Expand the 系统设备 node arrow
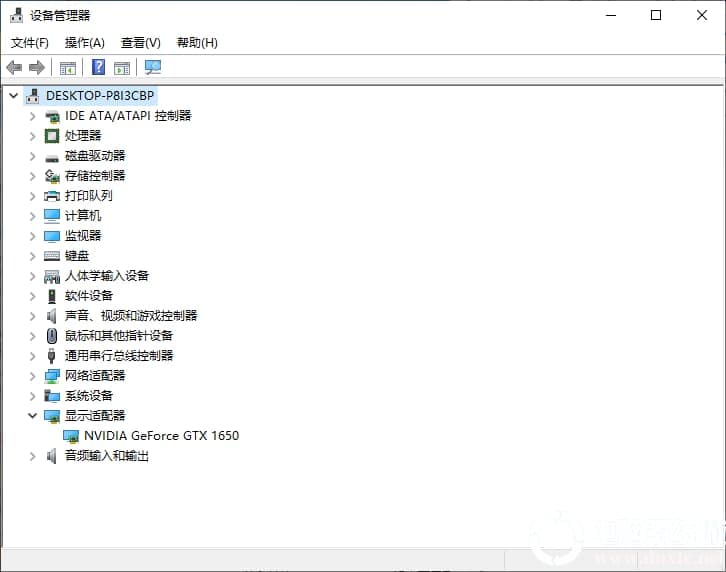Image resolution: width=726 pixels, height=572 pixels. point(32,396)
